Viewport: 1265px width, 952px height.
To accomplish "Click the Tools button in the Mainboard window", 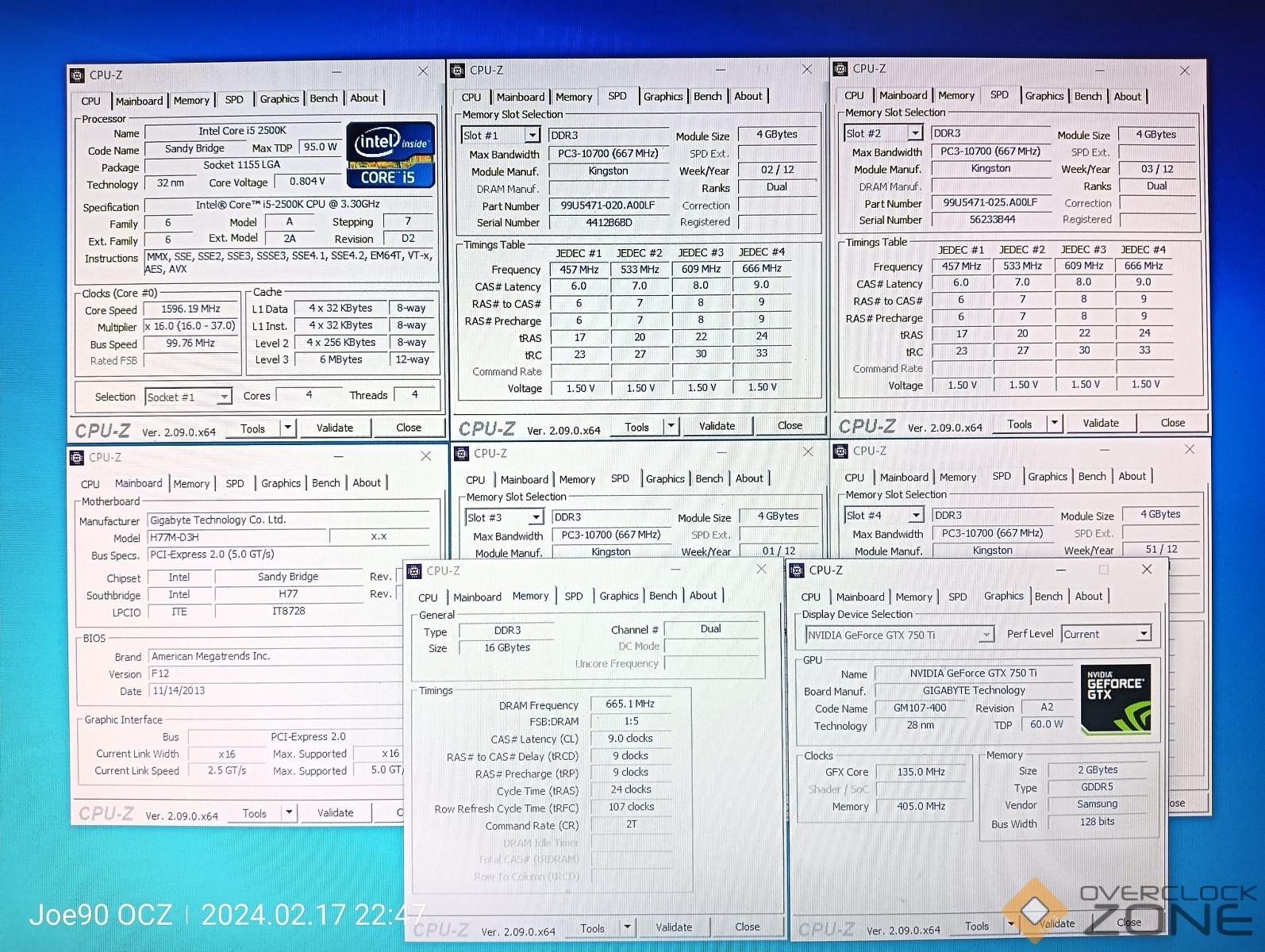I will [254, 813].
